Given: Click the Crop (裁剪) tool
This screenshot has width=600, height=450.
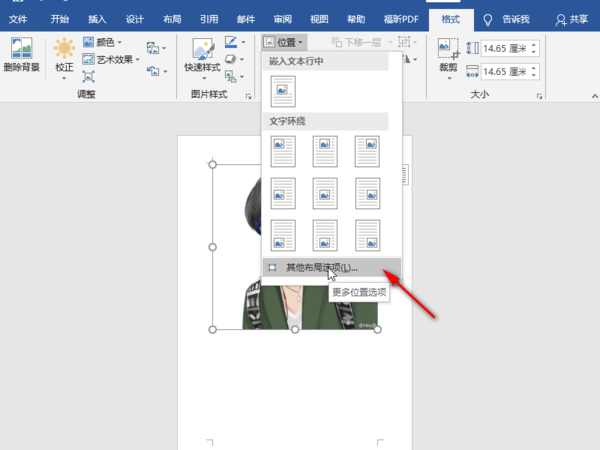Looking at the screenshot, I should click(x=448, y=59).
